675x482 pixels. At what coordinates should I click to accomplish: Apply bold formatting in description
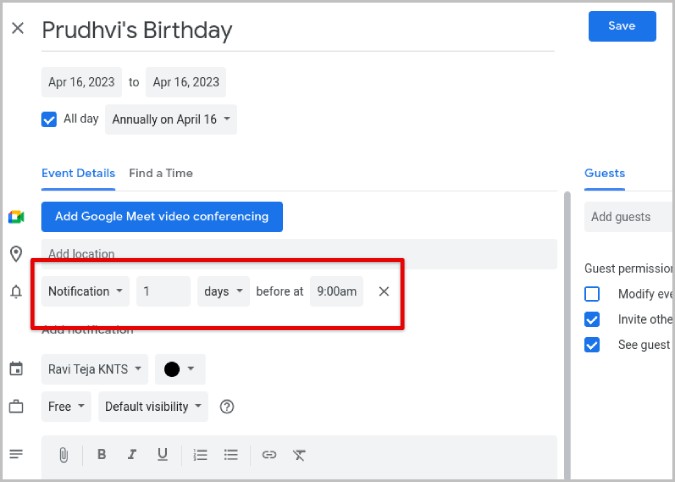[102, 454]
